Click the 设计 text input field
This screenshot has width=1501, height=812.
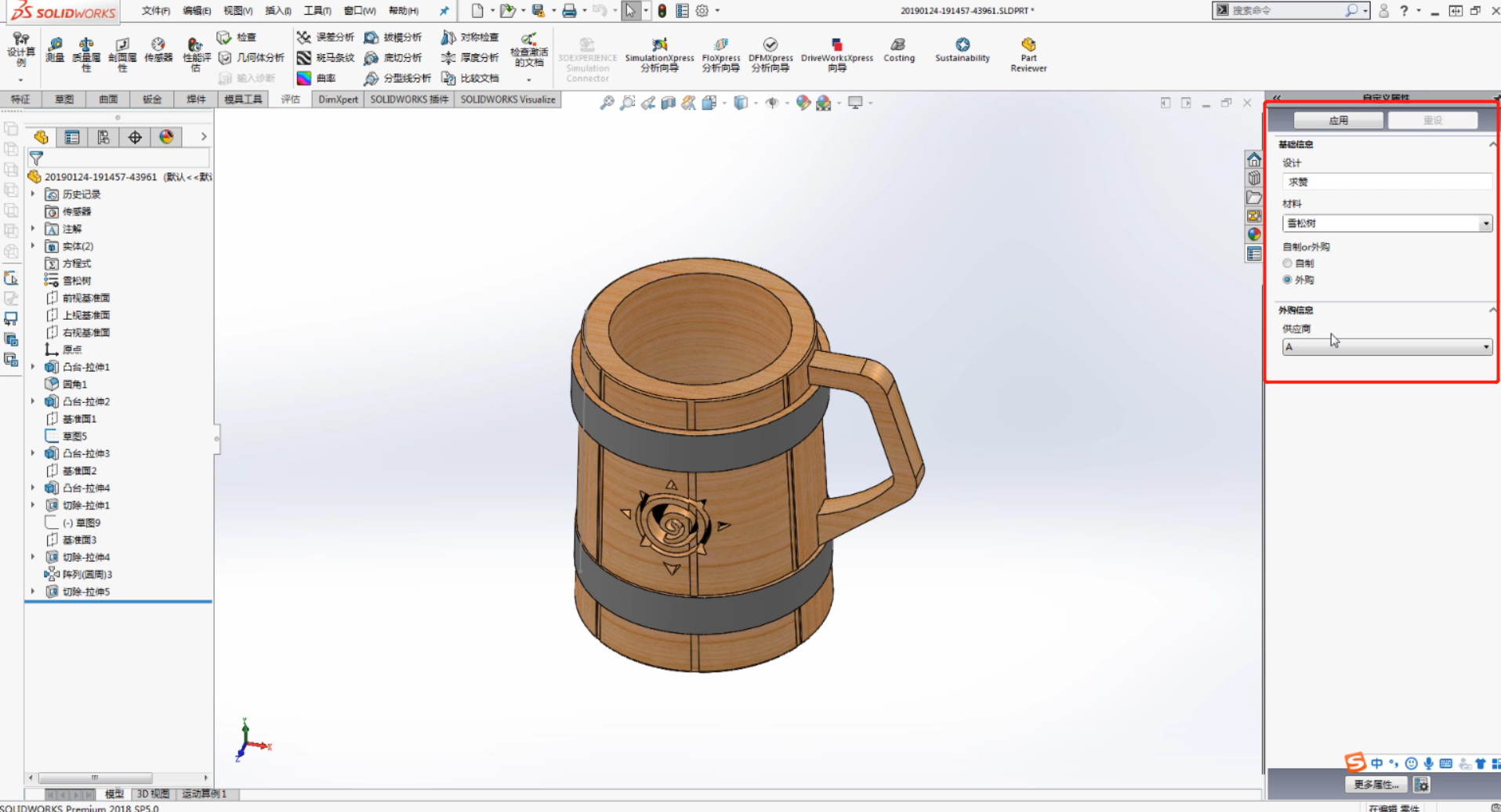1386,182
